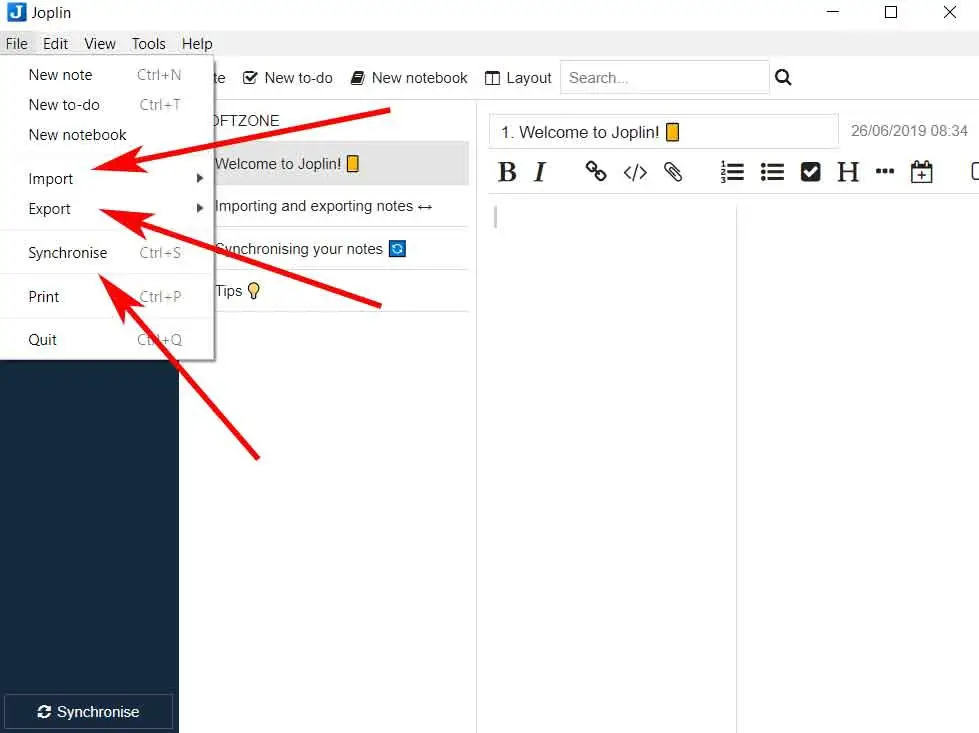Select Print in the File menu
This screenshot has width=979, height=733.
click(106, 297)
